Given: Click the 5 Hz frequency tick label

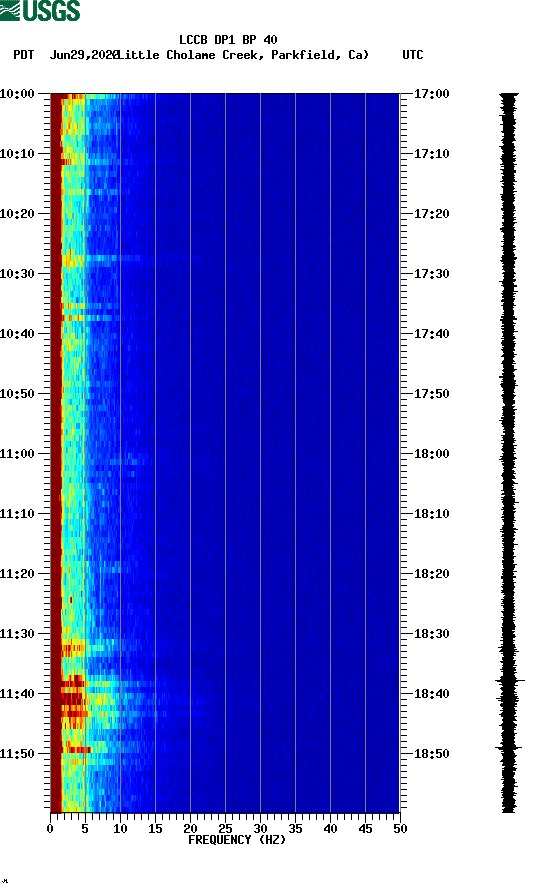Looking at the screenshot, I should [85, 829].
